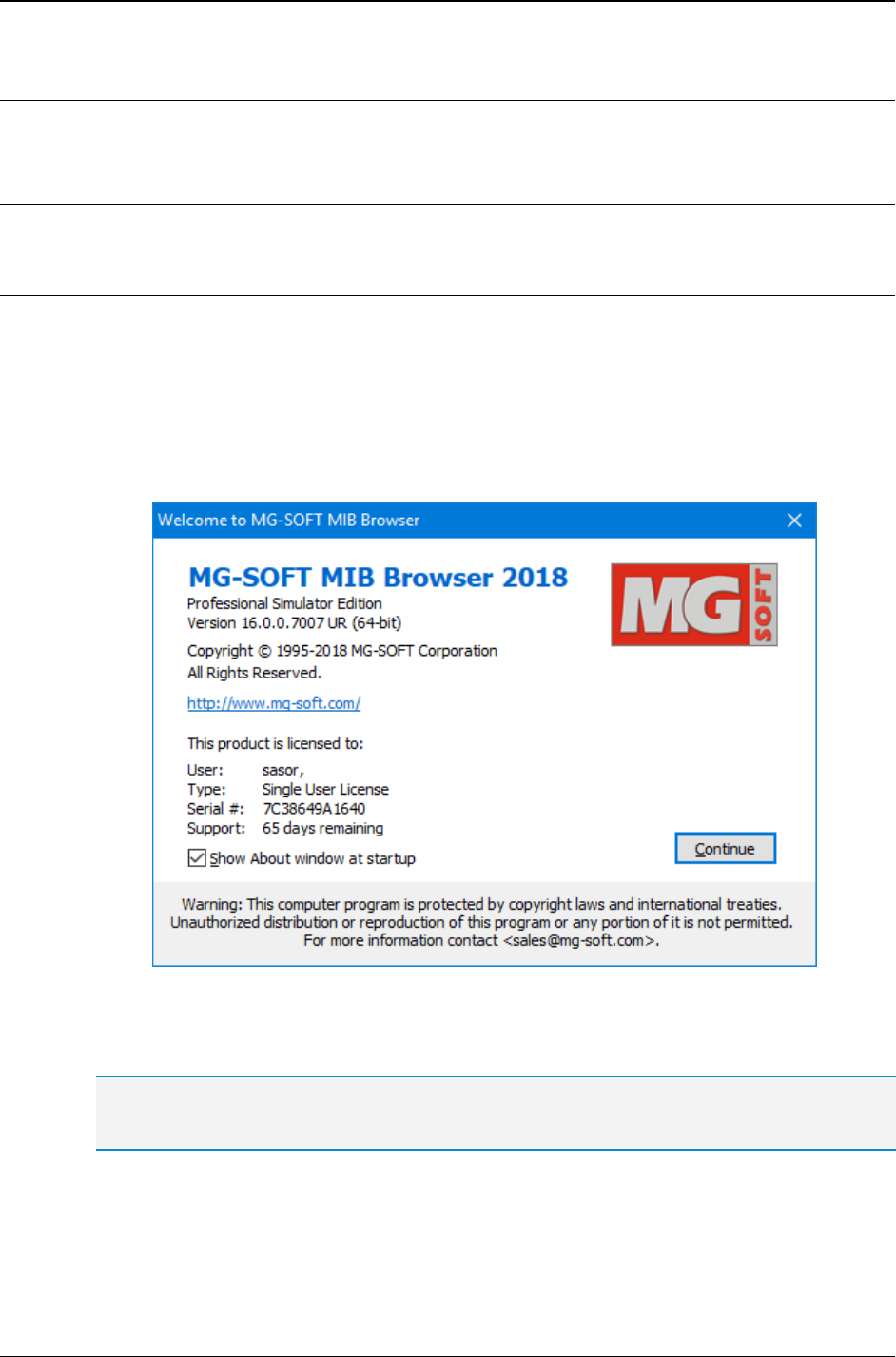Click the Version 16.0.0.7007 UR (64-bit) text
The width and height of the screenshot is (896, 1357).
coord(294,623)
